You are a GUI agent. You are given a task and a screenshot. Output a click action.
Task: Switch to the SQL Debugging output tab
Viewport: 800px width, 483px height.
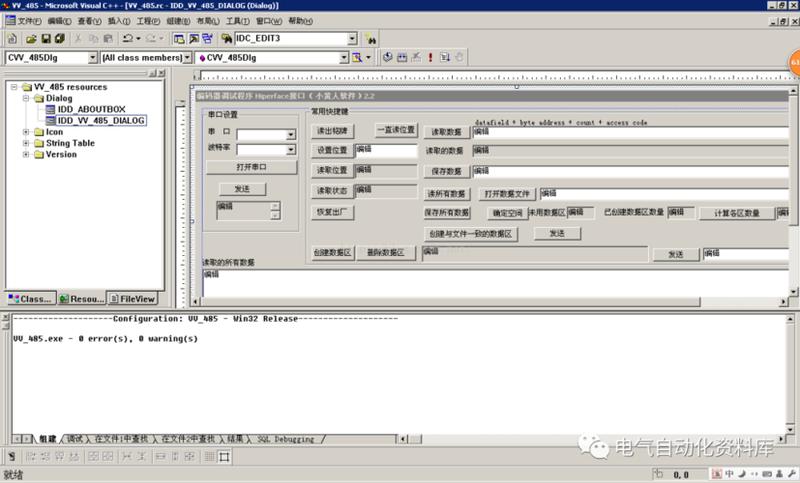click(285, 439)
